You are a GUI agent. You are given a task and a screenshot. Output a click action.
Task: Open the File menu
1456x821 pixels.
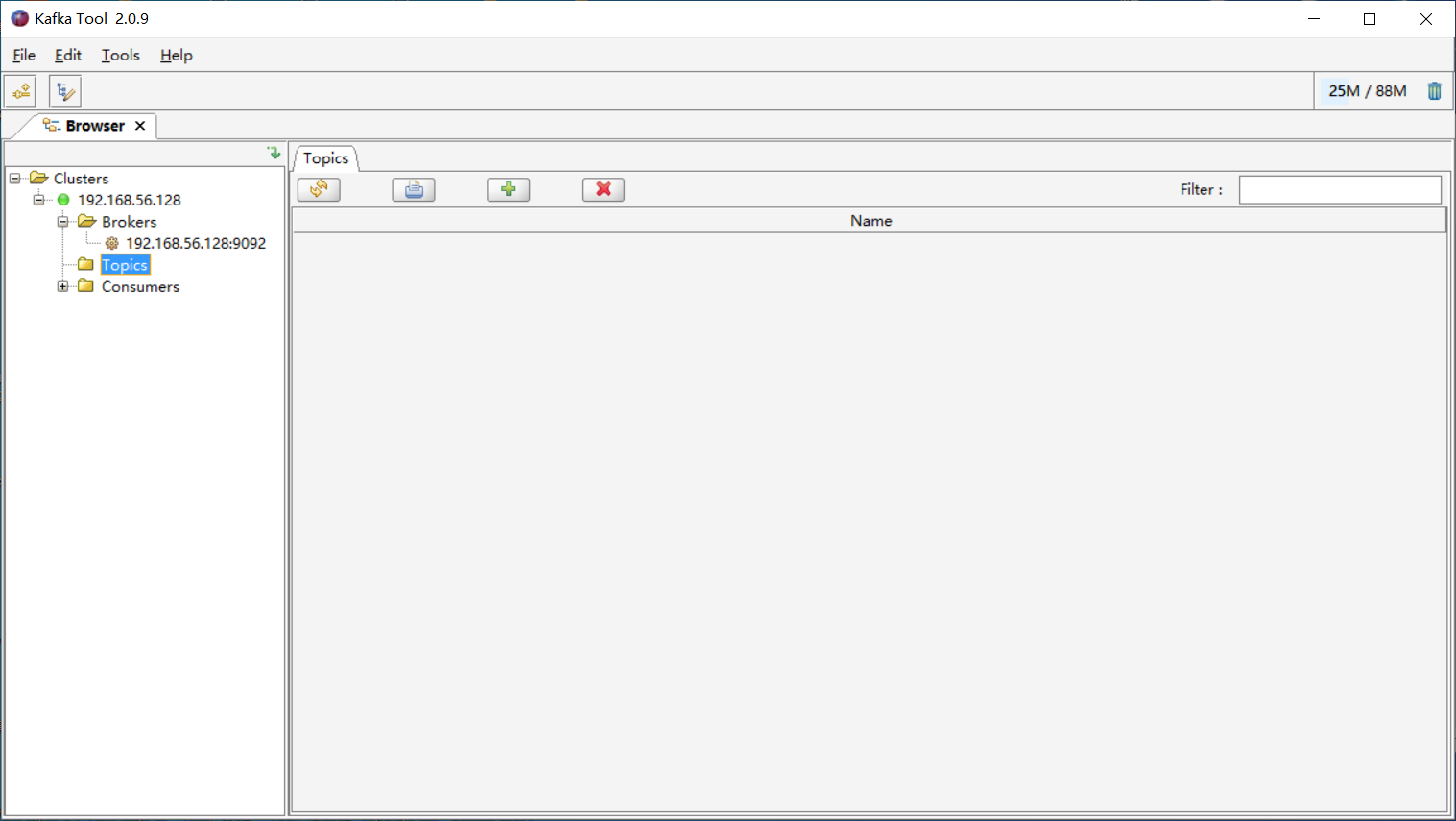point(24,55)
